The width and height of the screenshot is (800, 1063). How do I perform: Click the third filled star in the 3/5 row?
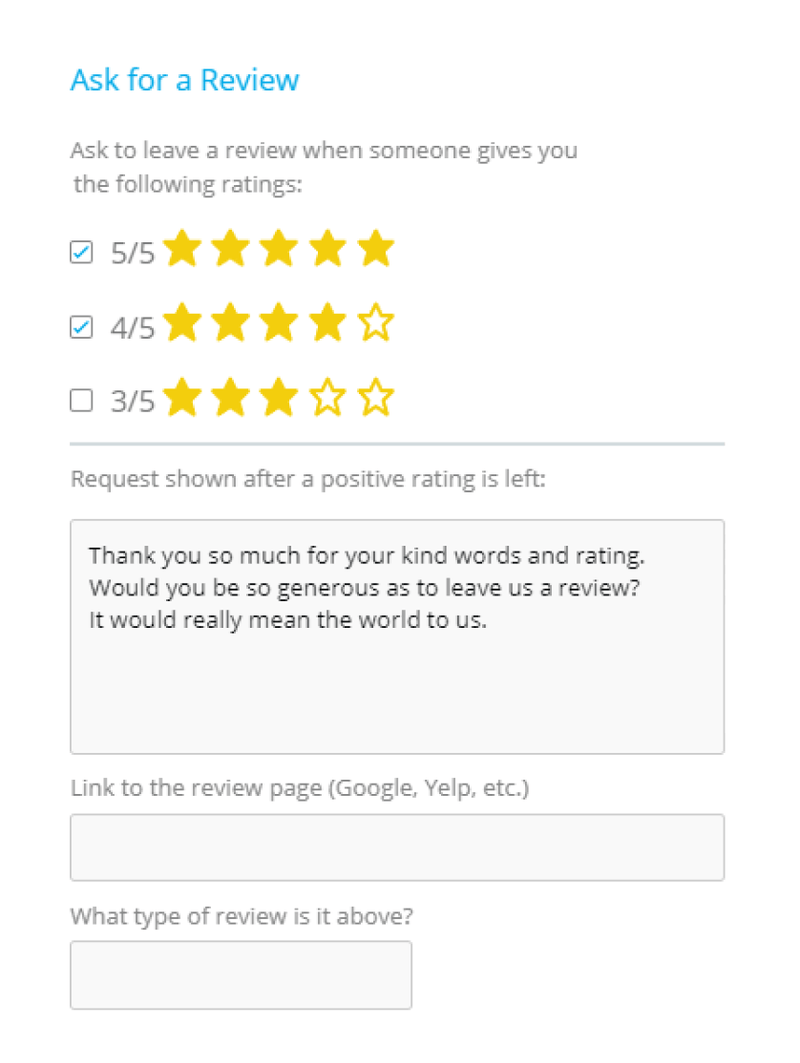point(279,397)
